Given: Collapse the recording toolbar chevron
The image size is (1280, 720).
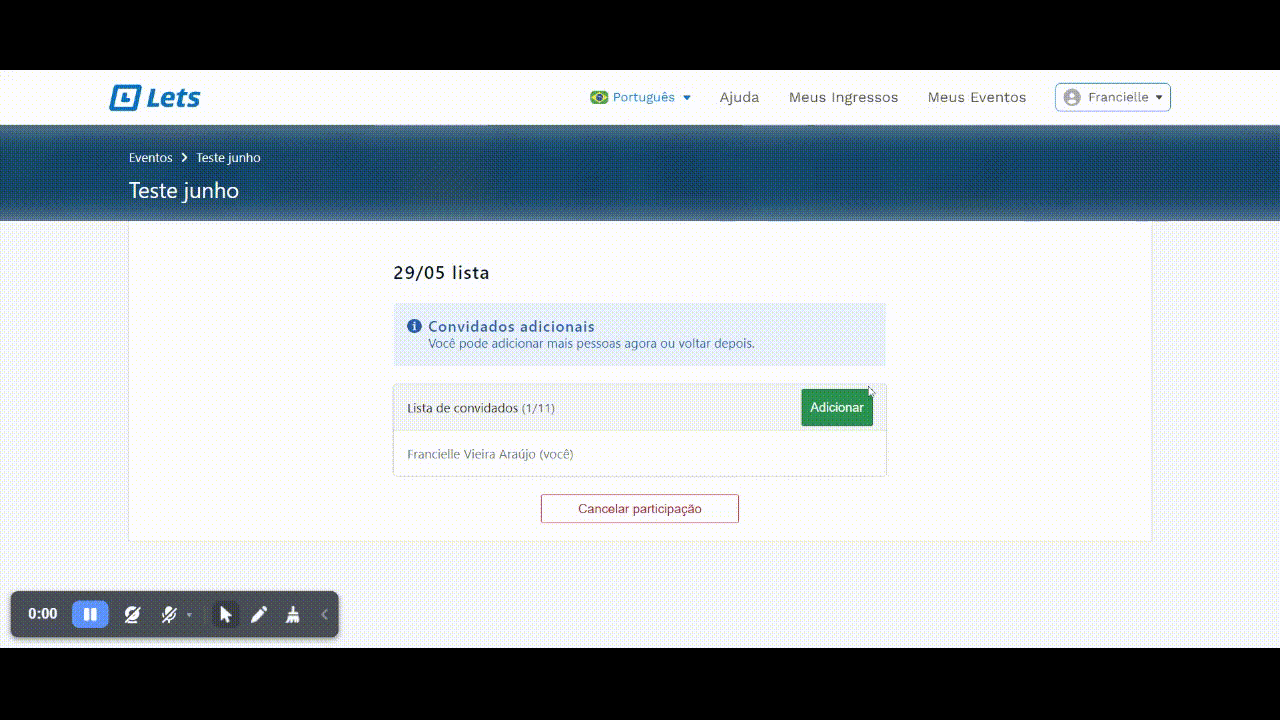Looking at the screenshot, I should [324, 614].
